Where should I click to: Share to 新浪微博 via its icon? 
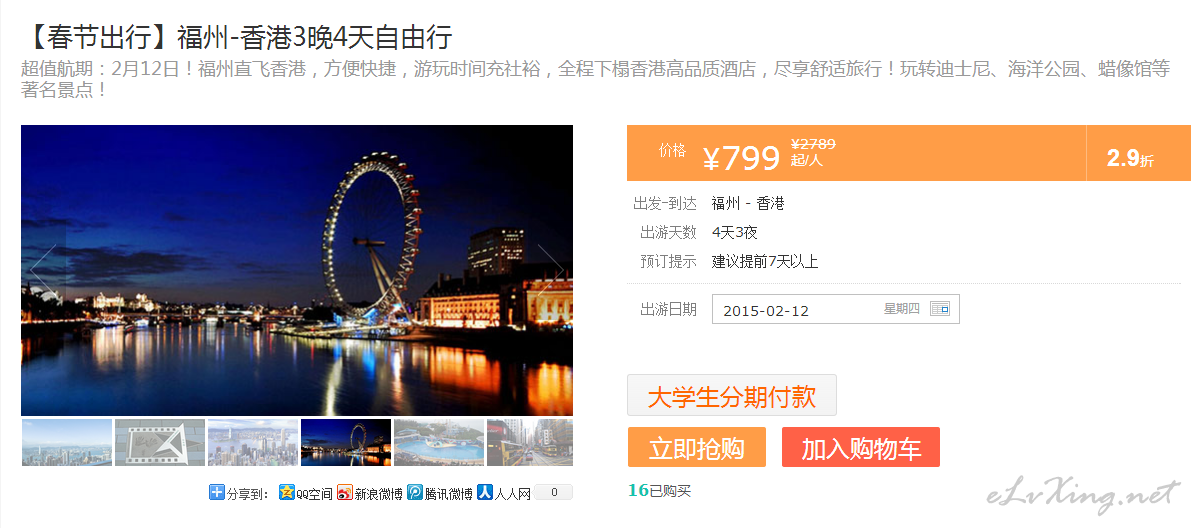(345, 492)
